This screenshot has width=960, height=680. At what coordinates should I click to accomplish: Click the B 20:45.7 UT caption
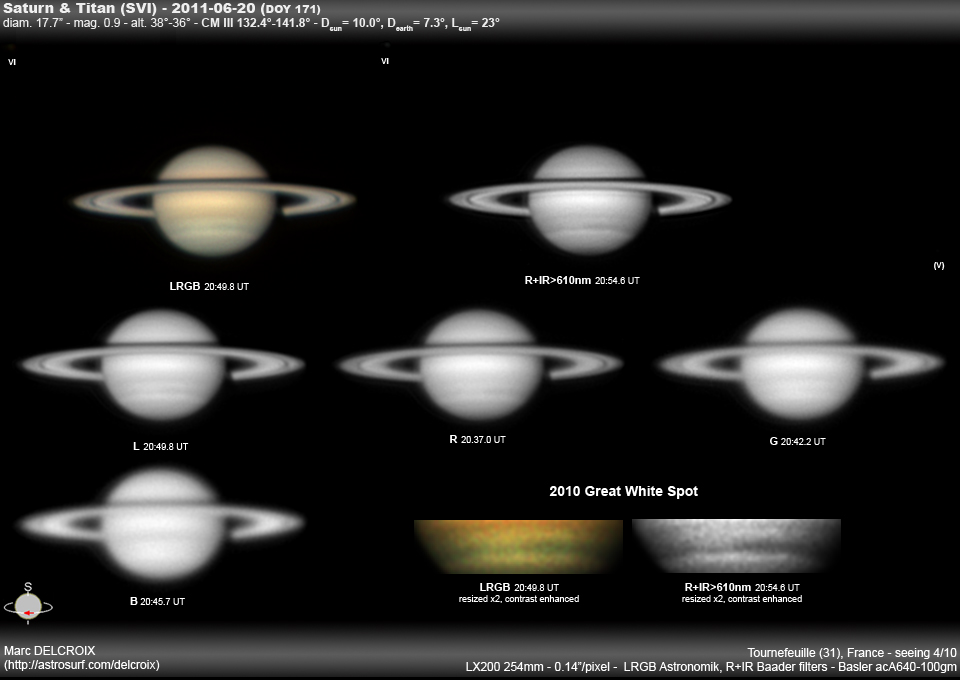click(x=157, y=601)
